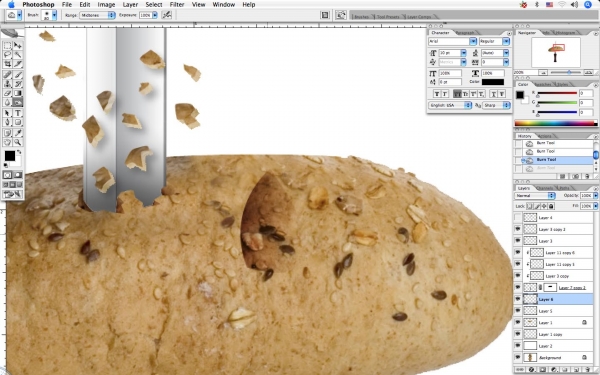Screen dimensions: 600x375
Task: Select the Clone Stamp tool
Action: click(7, 84)
